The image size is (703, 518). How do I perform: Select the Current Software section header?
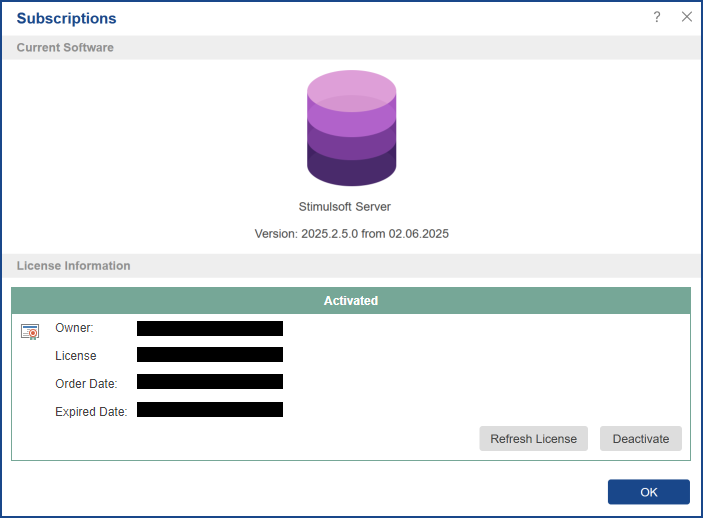65,48
